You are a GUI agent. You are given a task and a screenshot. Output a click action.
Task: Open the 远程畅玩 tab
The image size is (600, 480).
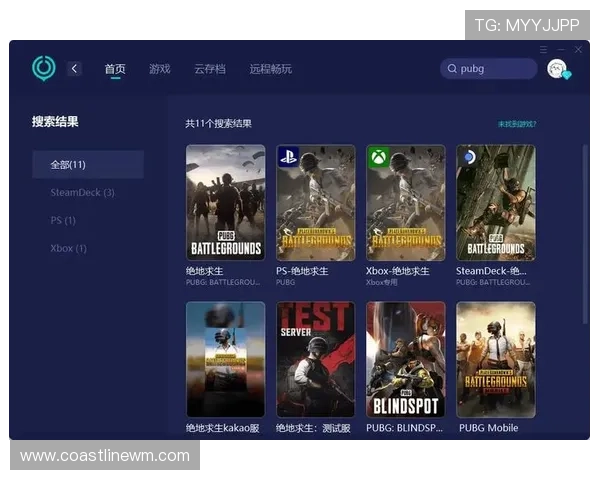pos(270,69)
